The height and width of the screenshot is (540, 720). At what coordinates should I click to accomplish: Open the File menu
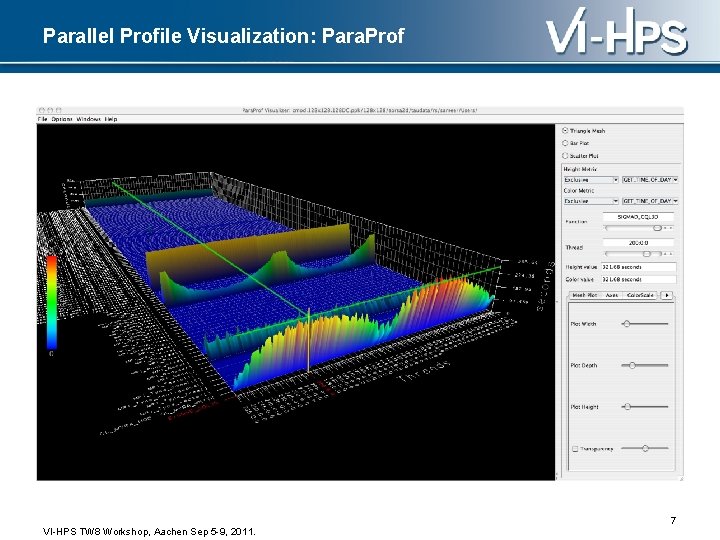pyautogui.click(x=43, y=119)
